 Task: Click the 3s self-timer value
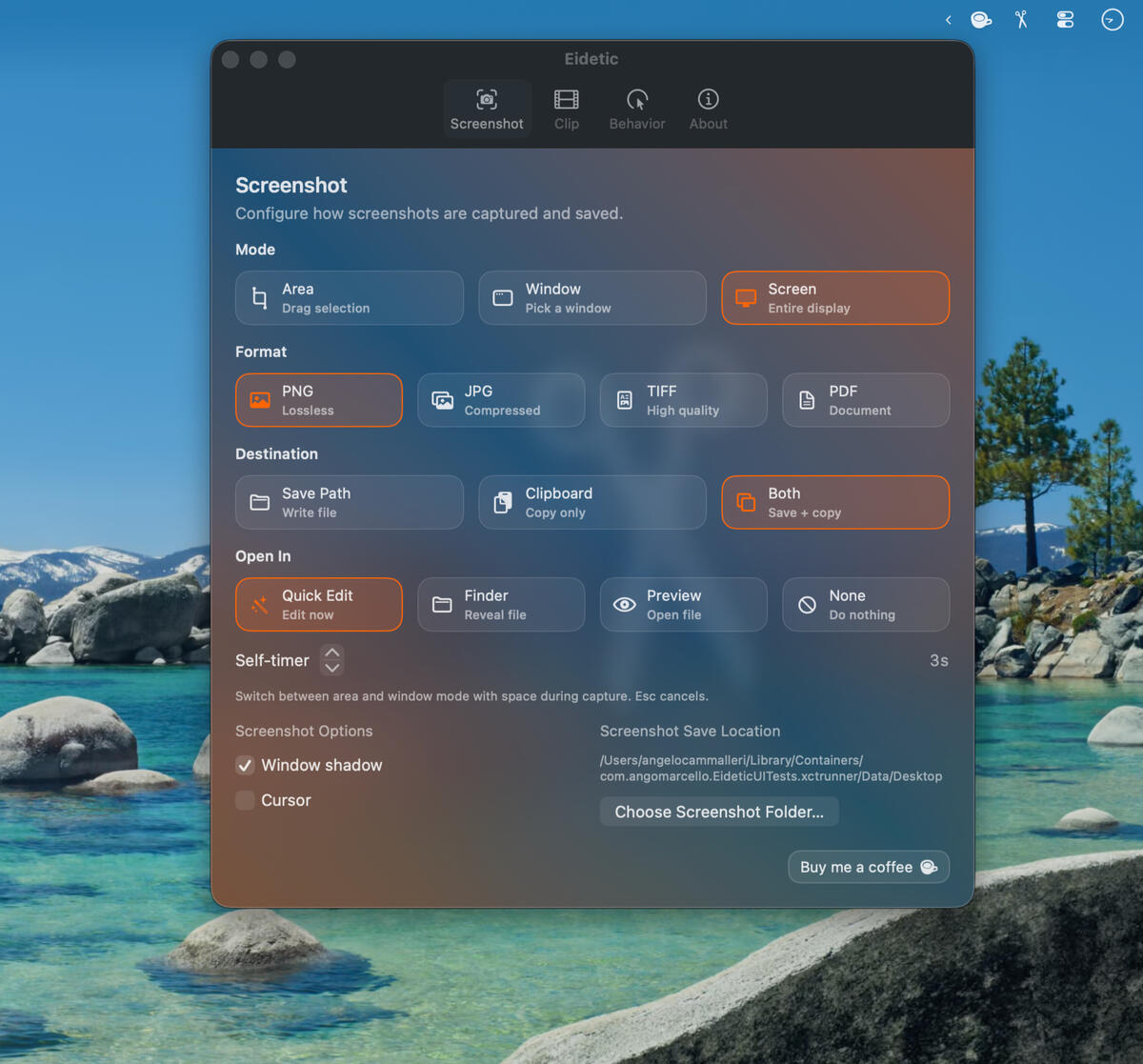point(938,660)
